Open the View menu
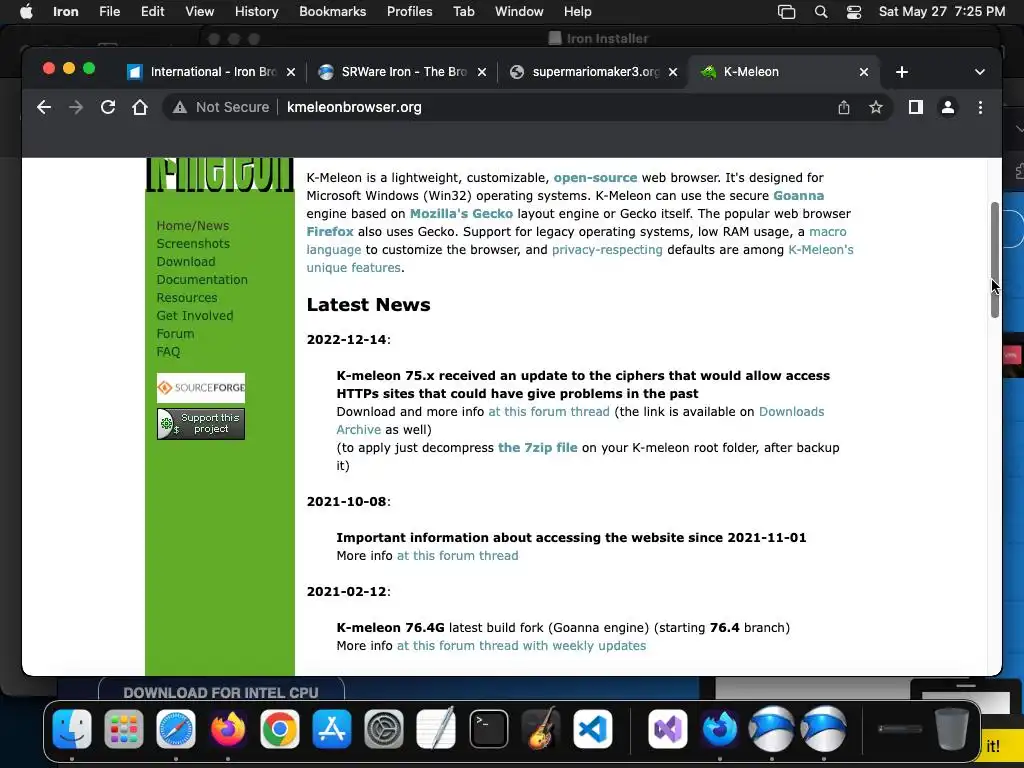Screen dimensions: 1024x768 [x=199, y=12]
